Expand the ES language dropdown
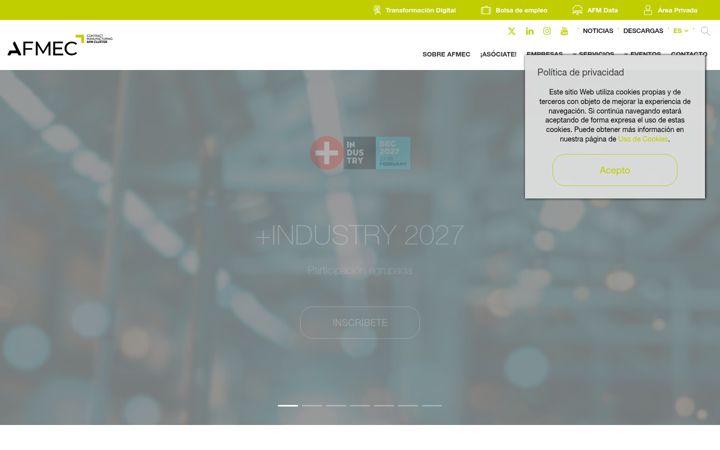The height and width of the screenshot is (450, 720). click(681, 31)
